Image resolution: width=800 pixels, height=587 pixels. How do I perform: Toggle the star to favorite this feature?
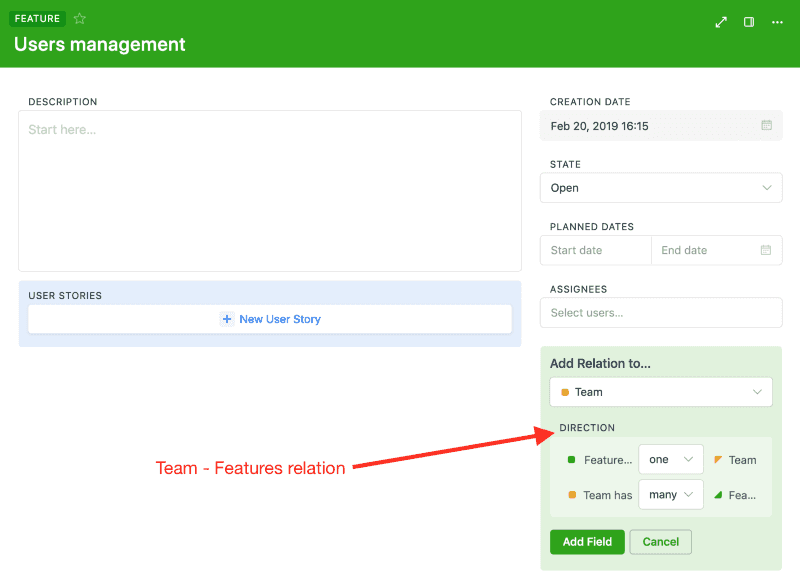[x=78, y=18]
